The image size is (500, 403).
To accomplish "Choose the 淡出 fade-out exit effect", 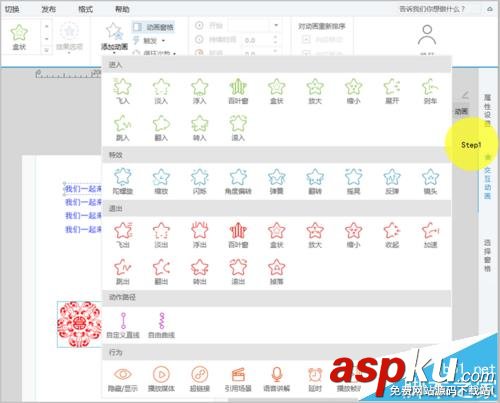I will [161, 235].
